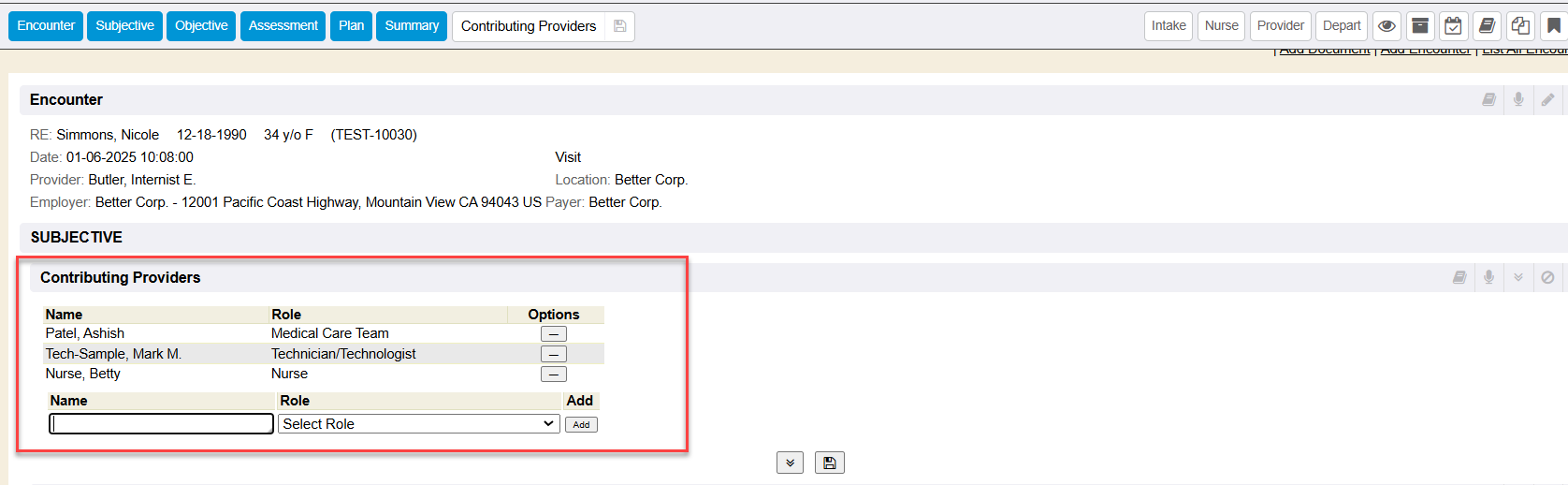Click book icon in Contributing Providers header

pos(1459,277)
